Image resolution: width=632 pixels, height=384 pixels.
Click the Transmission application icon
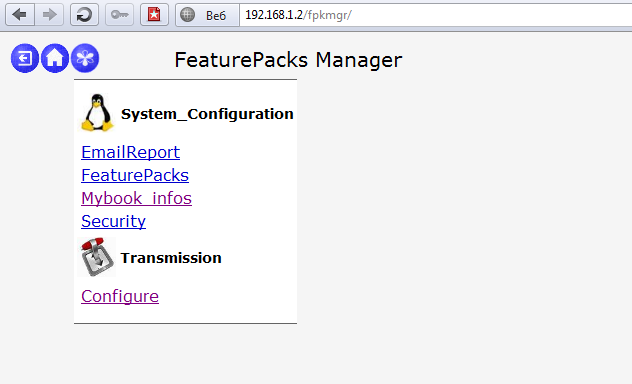point(97,257)
